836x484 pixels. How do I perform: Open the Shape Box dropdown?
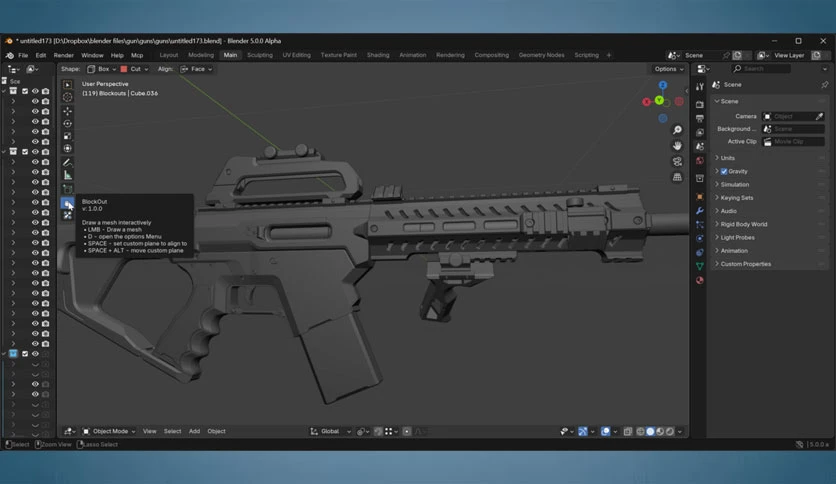coord(101,69)
